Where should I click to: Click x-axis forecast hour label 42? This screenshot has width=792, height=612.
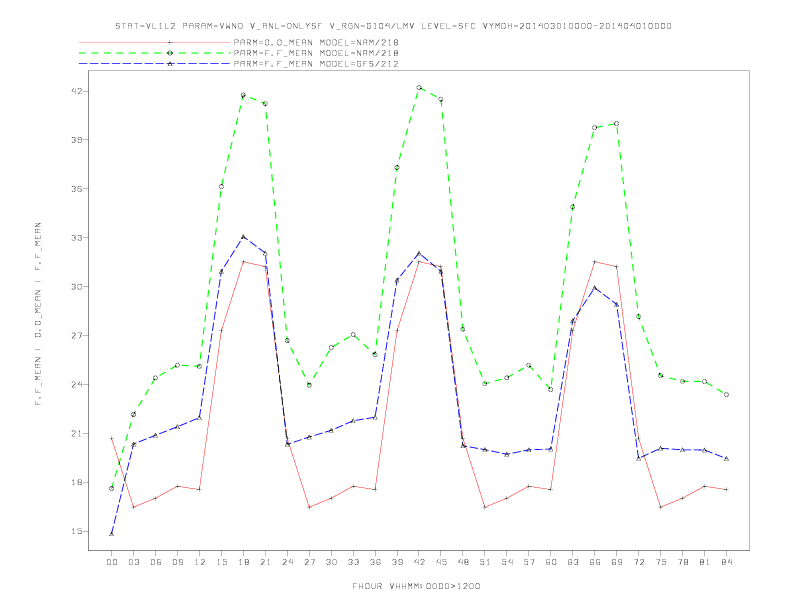pos(419,562)
